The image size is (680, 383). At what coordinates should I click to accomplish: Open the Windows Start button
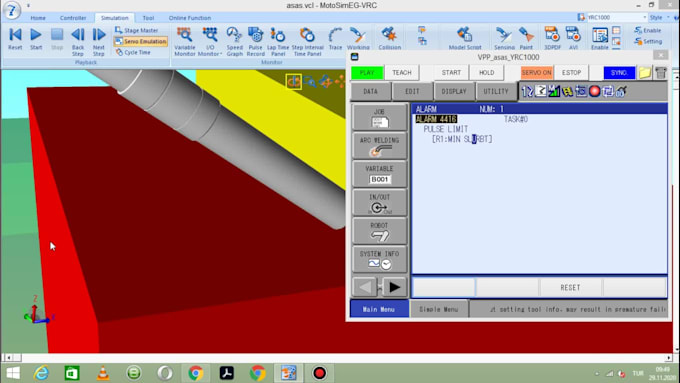[13, 373]
